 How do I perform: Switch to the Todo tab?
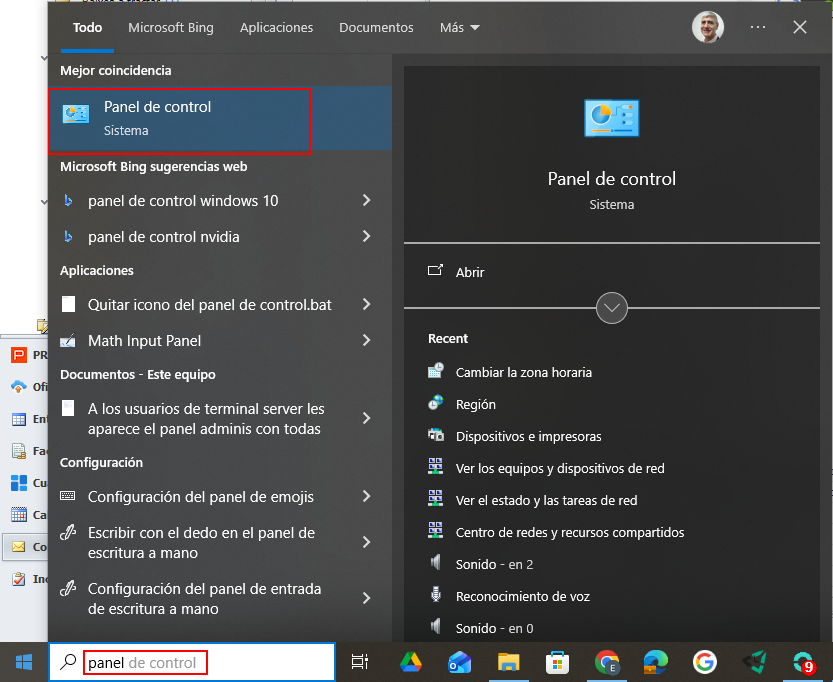[87, 28]
